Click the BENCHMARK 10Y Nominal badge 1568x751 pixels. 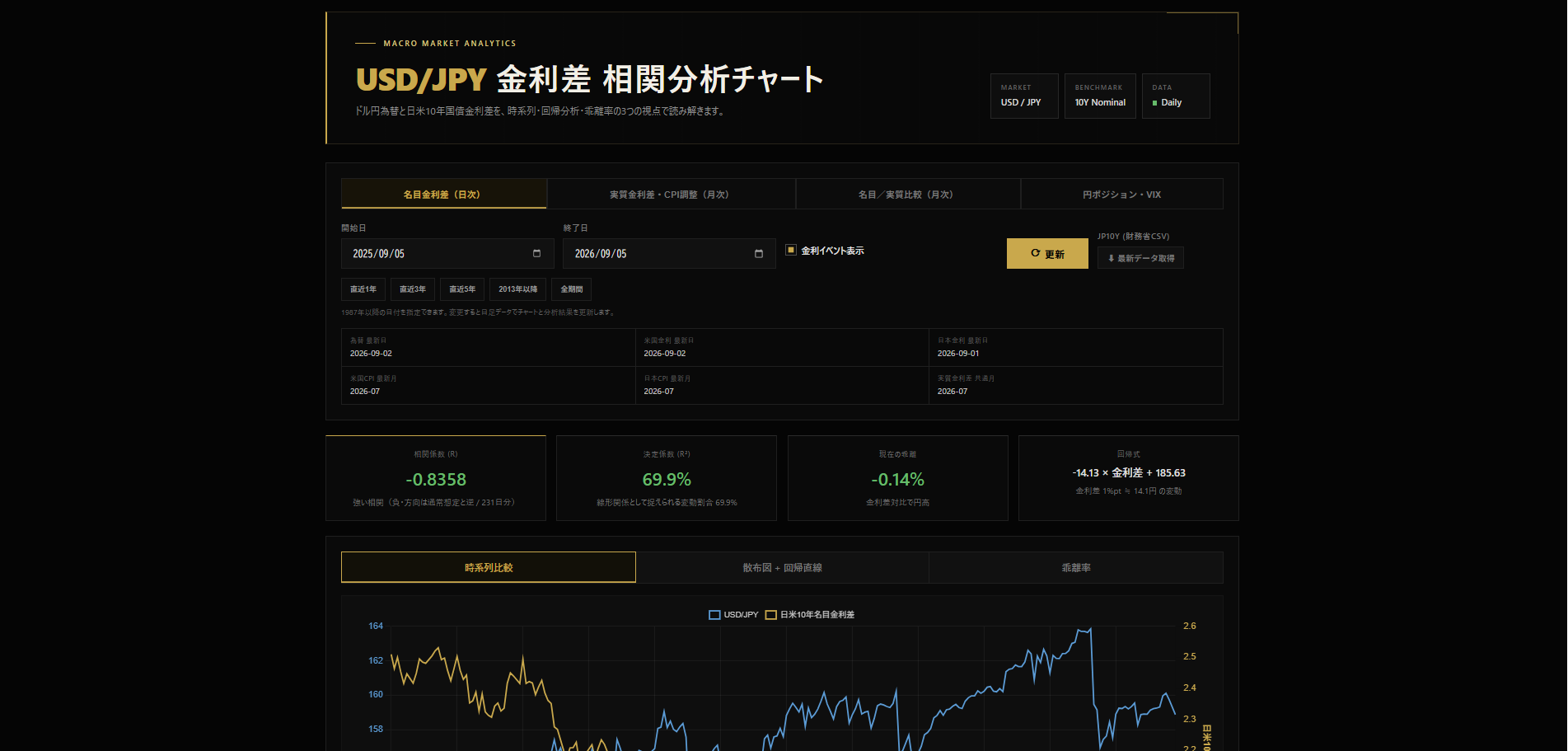coord(1100,96)
